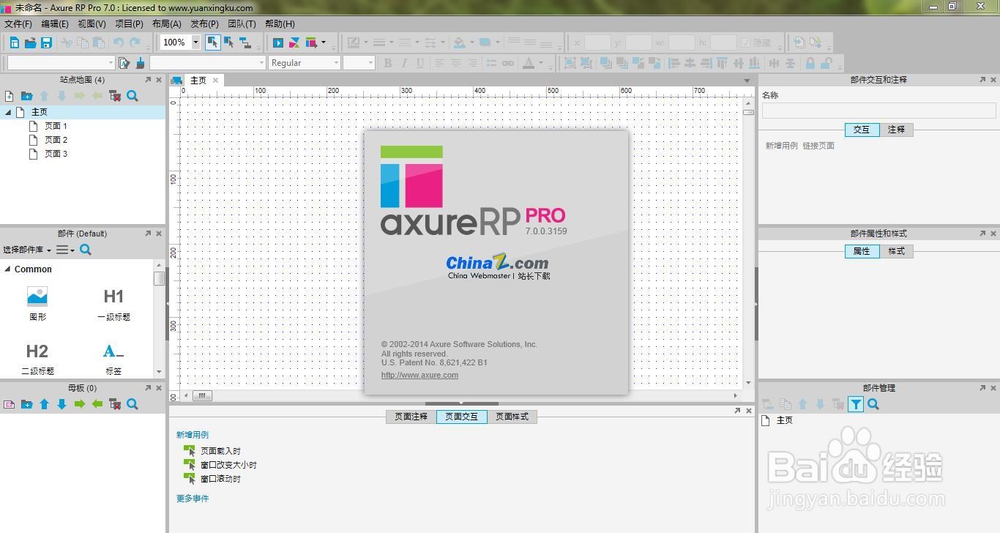
Task: Close the 主页 canvas tab
Action: (x=216, y=80)
